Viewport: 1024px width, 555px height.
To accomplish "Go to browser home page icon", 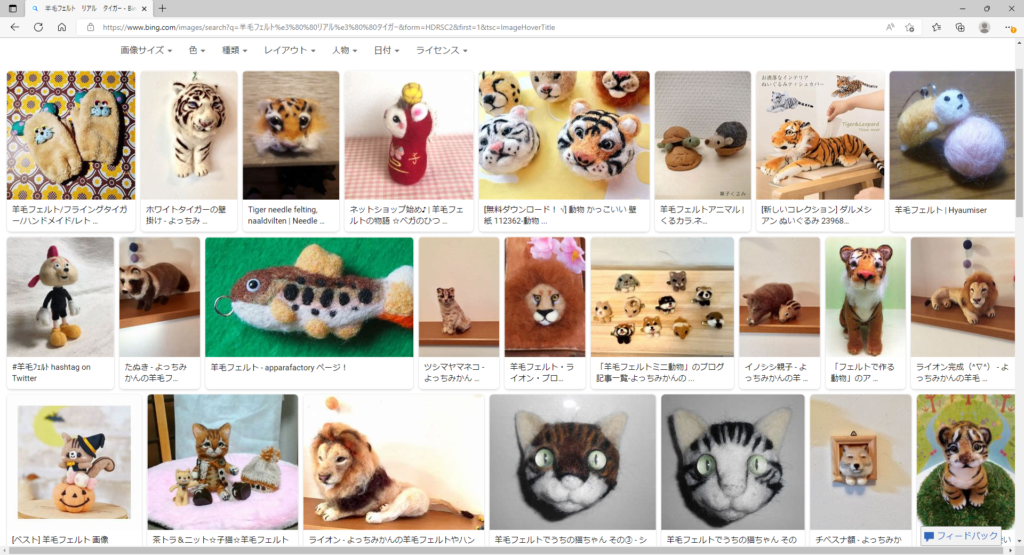I will (x=61, y=27).
